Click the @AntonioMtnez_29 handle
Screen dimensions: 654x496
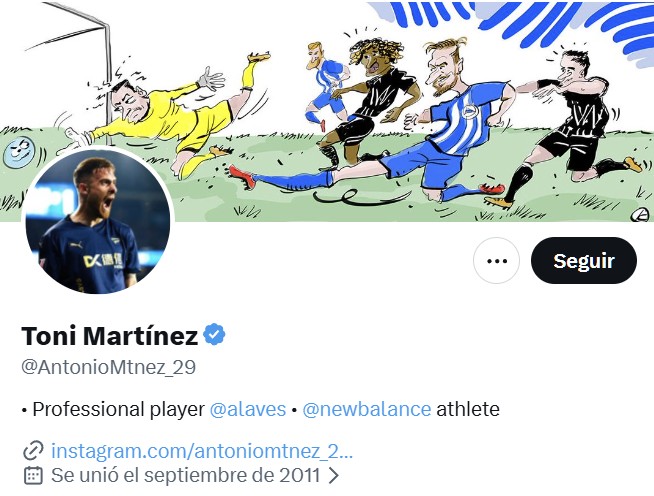[x=108, y=367]
